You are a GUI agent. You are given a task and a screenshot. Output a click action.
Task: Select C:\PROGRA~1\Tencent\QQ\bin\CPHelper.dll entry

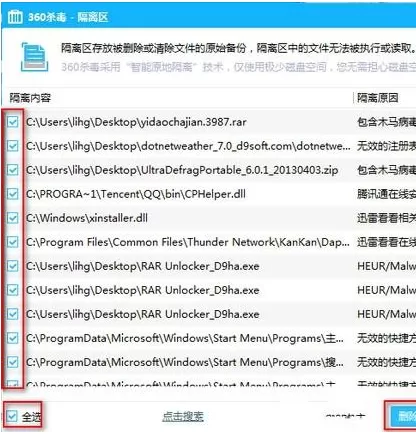pyautogui.click(x=136, y=194)
